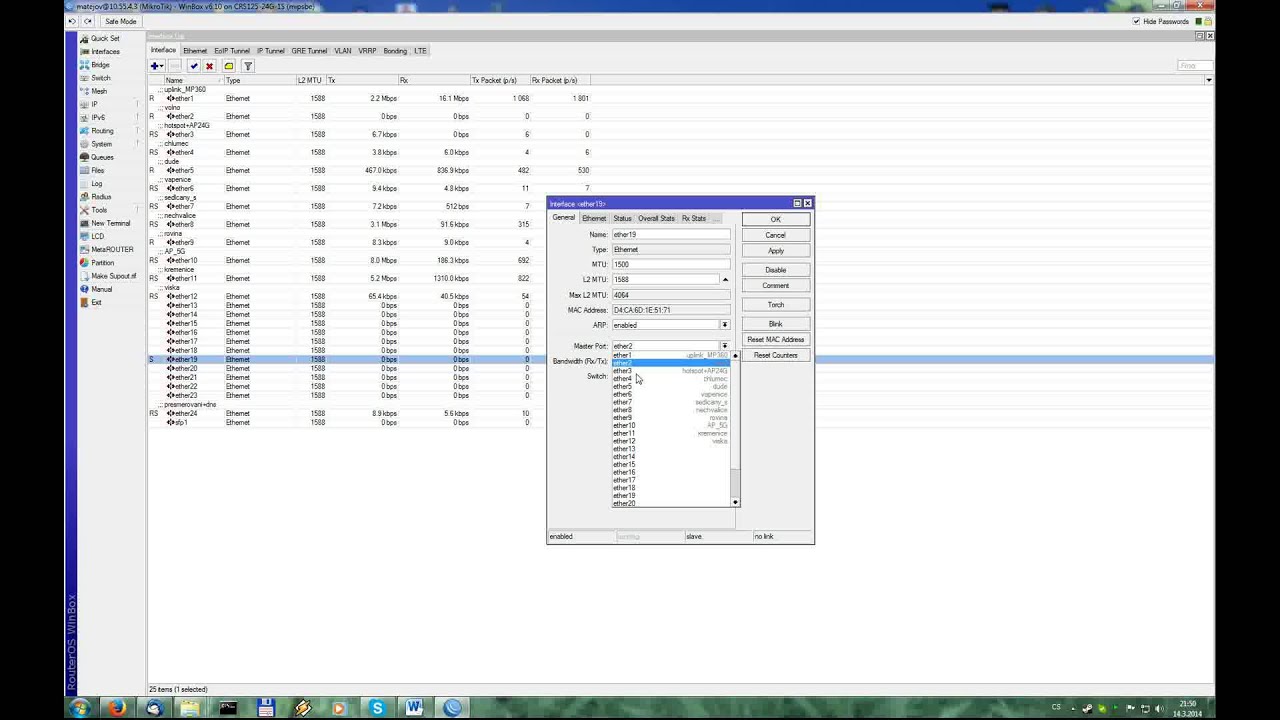Select ether4 in Master Port list

tap(671, 379)
